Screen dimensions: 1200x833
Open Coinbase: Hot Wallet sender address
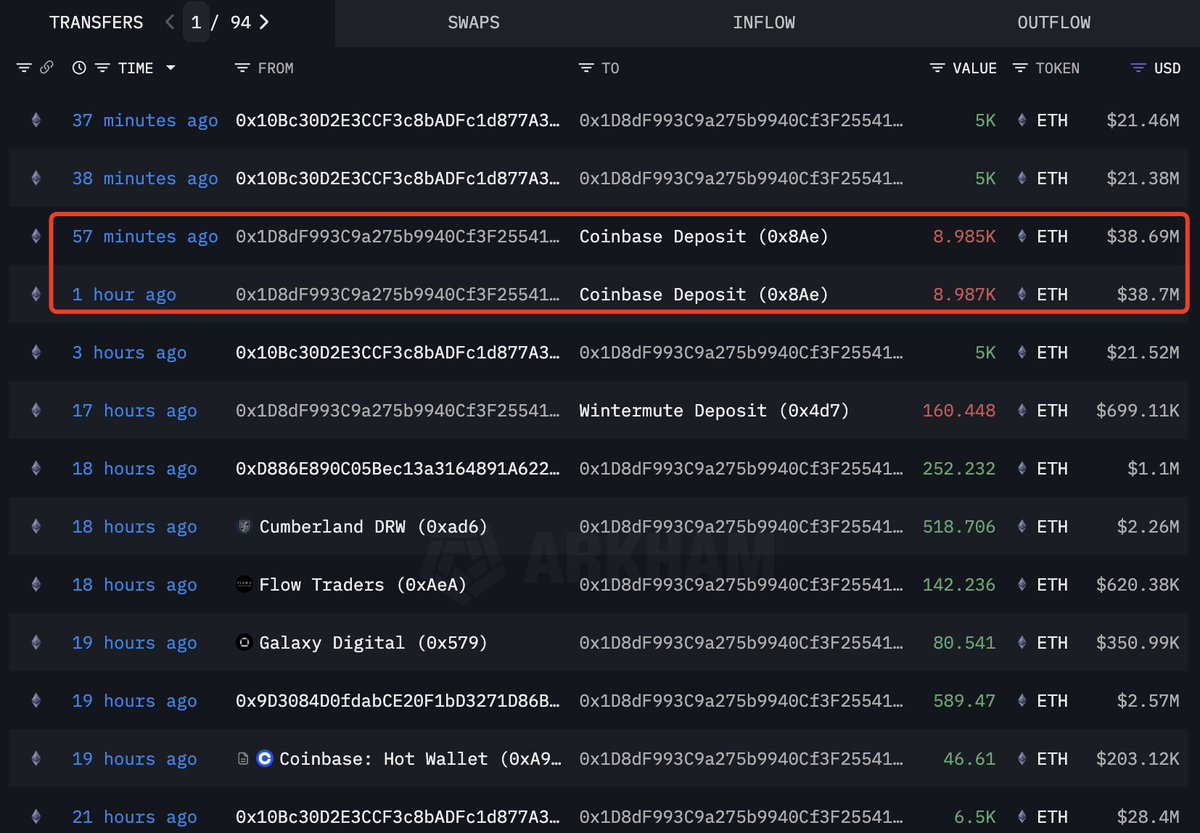pyautogui.click(x=420, y=758)
